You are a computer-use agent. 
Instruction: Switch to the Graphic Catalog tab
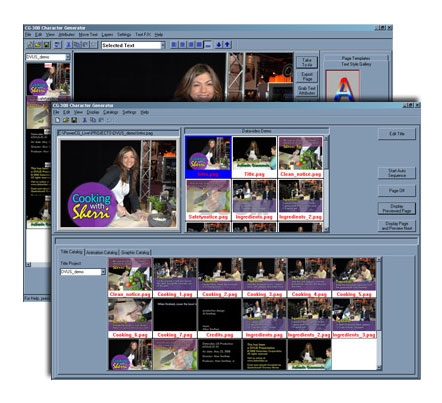click(x=135, y=252)
